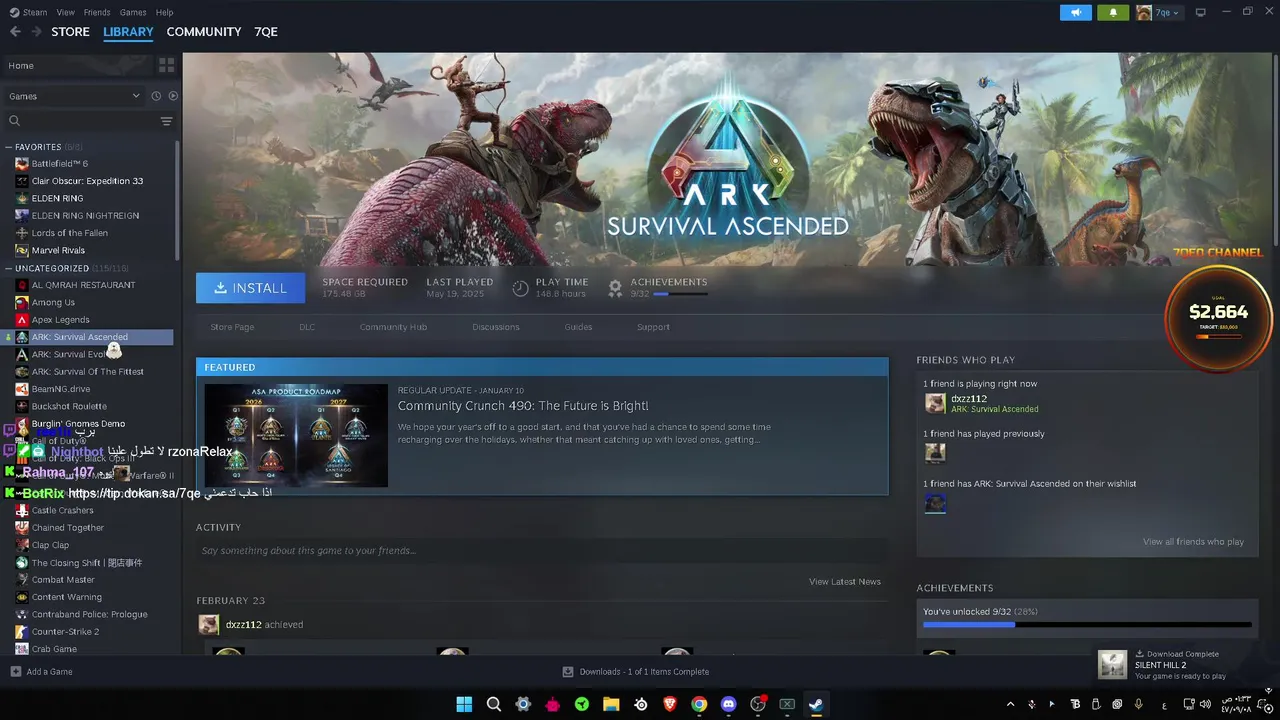Open the Friends menu
1280x720 pixels.
click(97, 12)
